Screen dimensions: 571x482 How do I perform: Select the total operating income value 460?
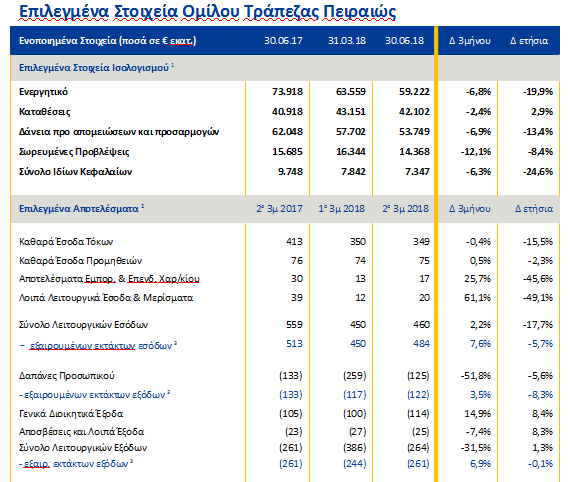[421, 325]
